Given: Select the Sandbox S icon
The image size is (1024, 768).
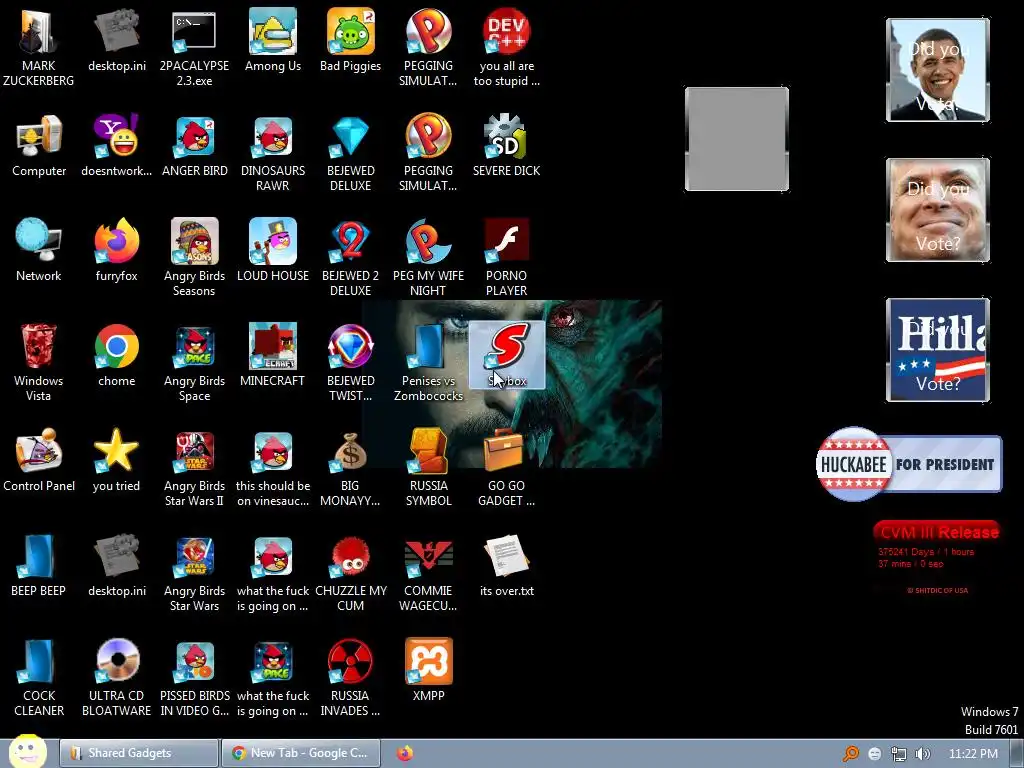Looking at the screenshot, I should tap(507, 355).
